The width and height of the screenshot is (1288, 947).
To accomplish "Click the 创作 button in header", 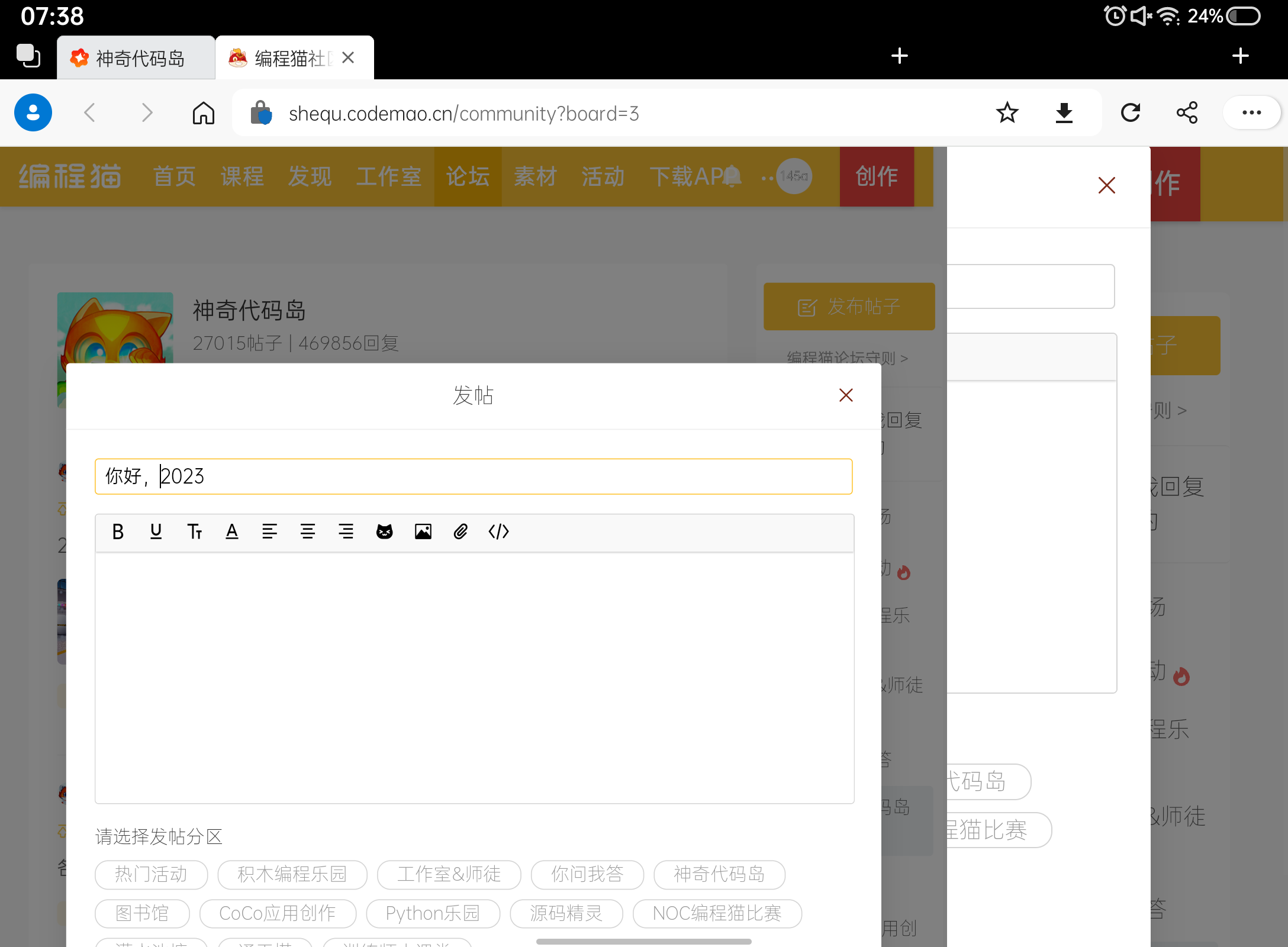I will pyautogui.click(x=877, y=176).
